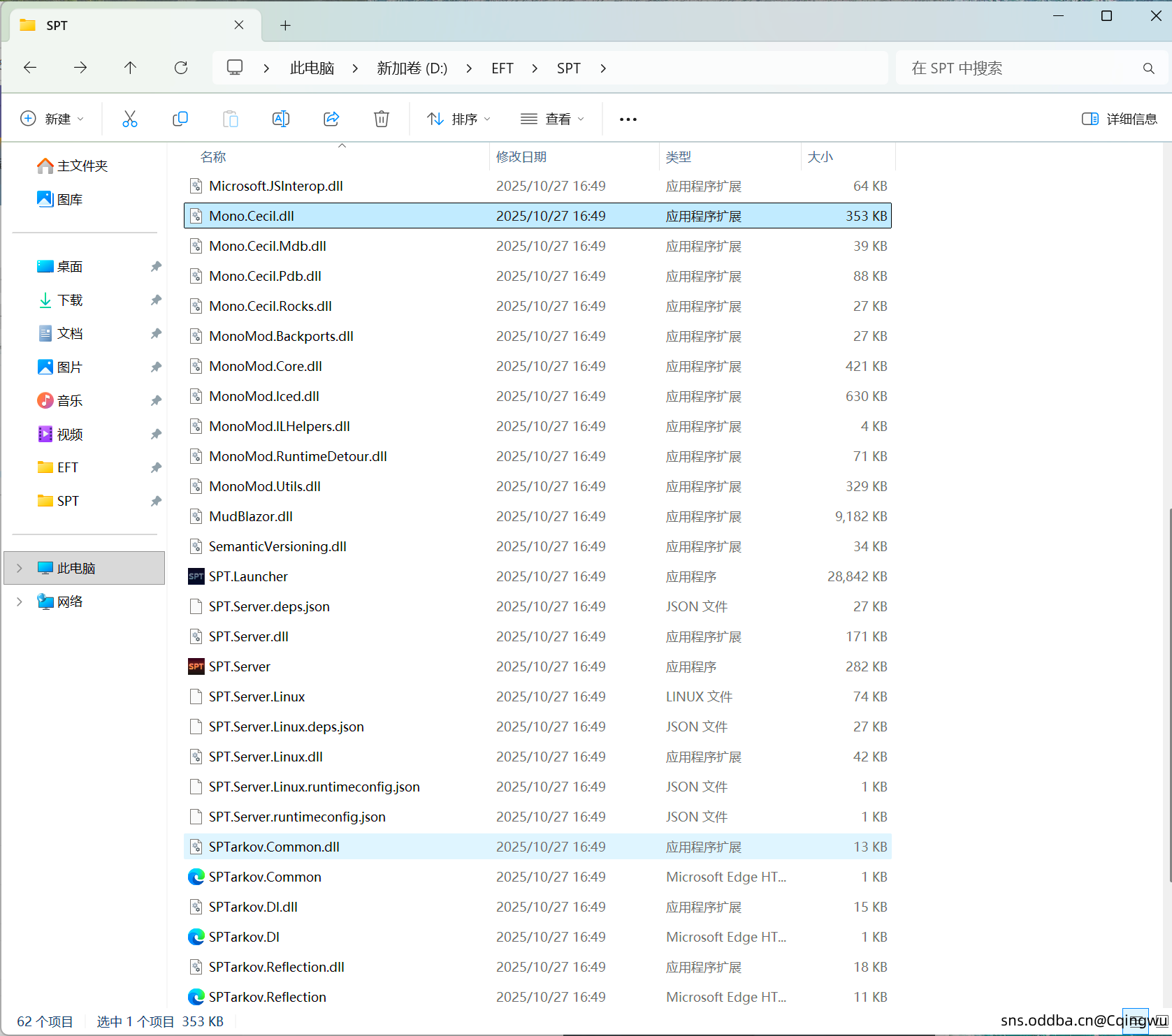Open the 新建 dropdown menu
This screenshot has width=1172, height=1036.
pos(52,119)
